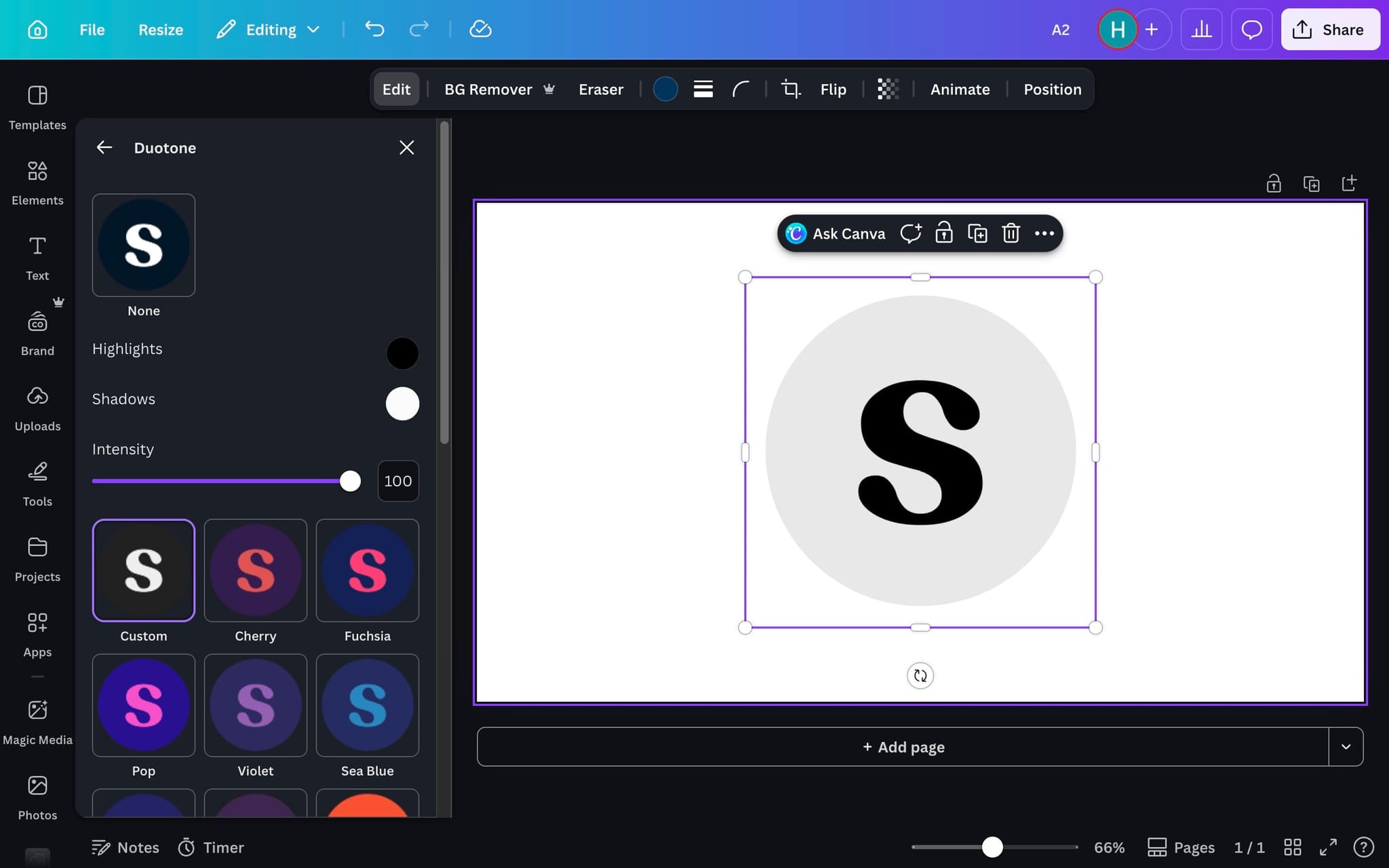The width and height of the screenshot is (1389, 868).
Task: Open the Text panel
Action: point(37,256)
